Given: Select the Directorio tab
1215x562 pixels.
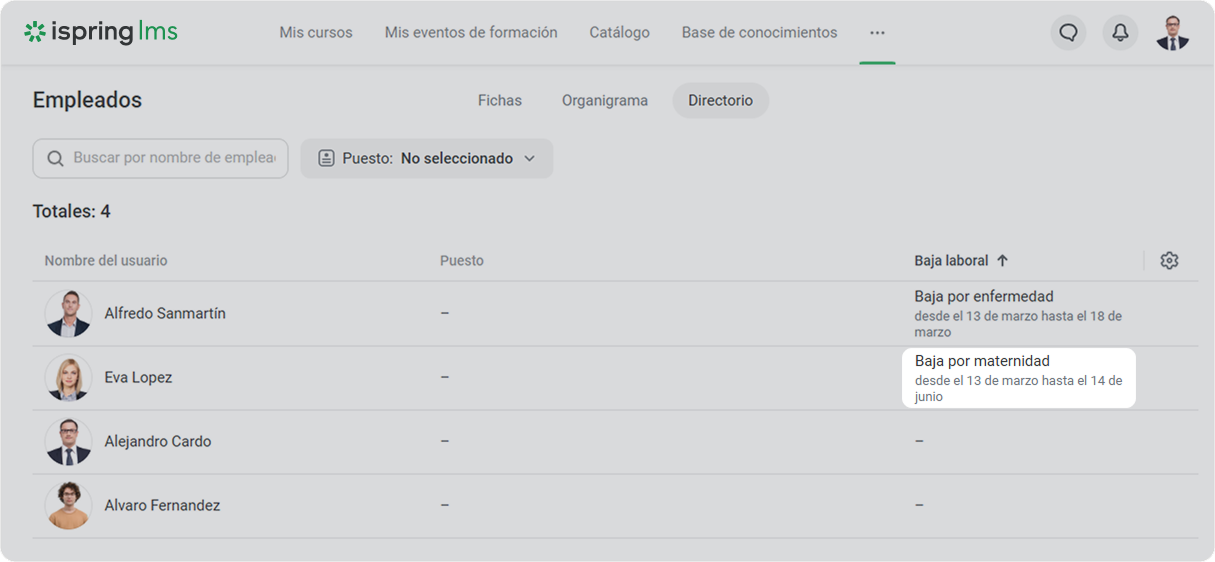Looking at the screenshot, I should coord(720,100).
